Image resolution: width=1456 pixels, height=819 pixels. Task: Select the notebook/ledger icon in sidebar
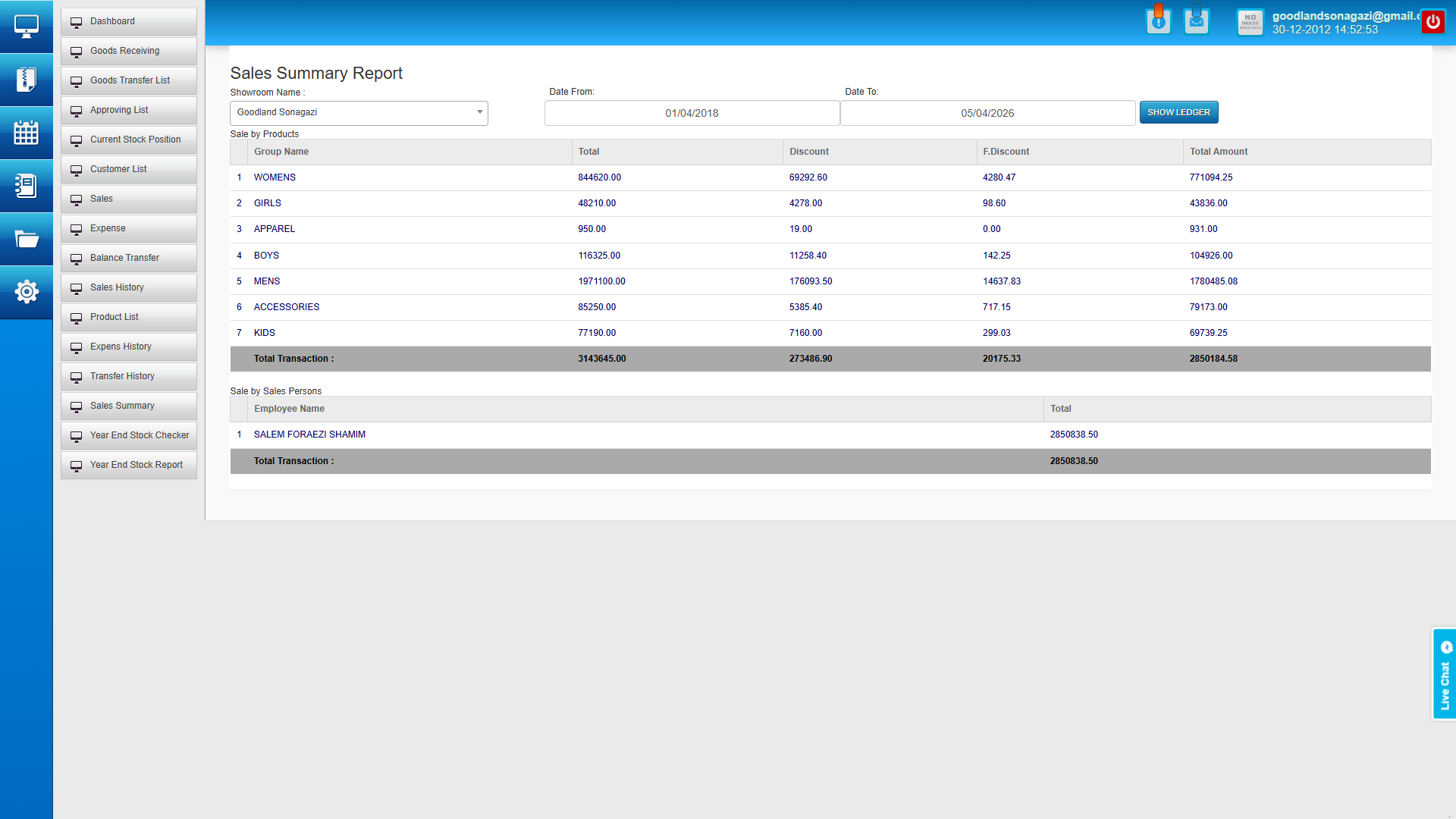[27, 186]
